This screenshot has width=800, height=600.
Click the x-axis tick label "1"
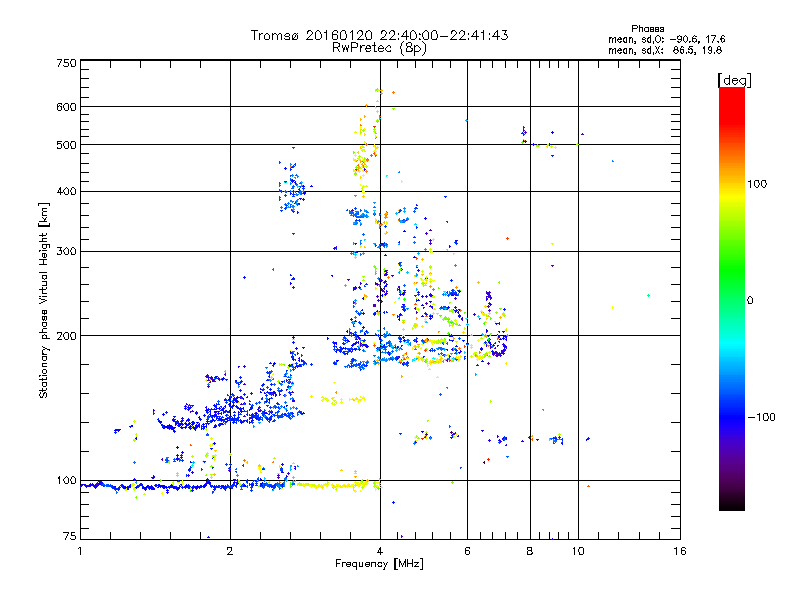coord(80,551)
